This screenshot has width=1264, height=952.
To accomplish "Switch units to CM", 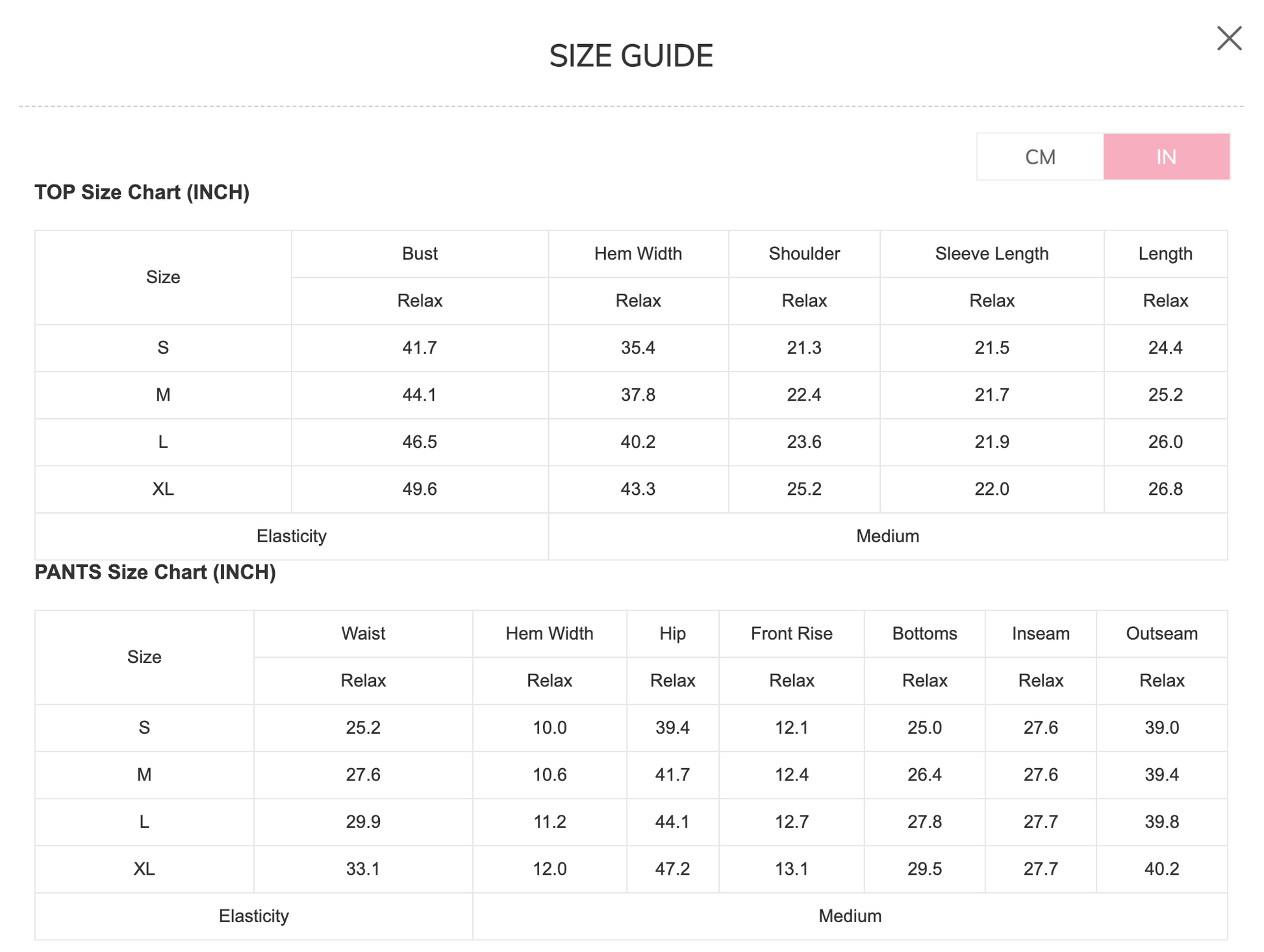I will click(x=1039, y=157).
